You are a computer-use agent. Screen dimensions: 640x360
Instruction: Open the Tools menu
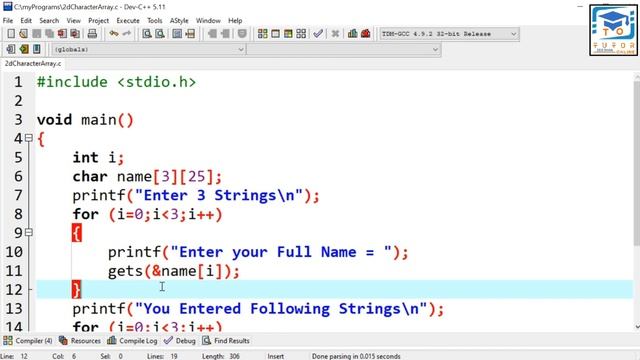click(155, 20)
